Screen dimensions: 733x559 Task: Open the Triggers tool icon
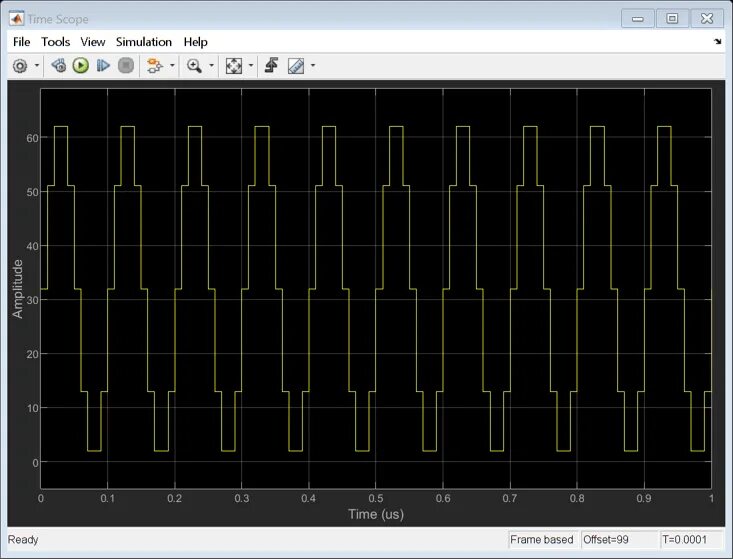pyautogui.click(x=272, y=65)
